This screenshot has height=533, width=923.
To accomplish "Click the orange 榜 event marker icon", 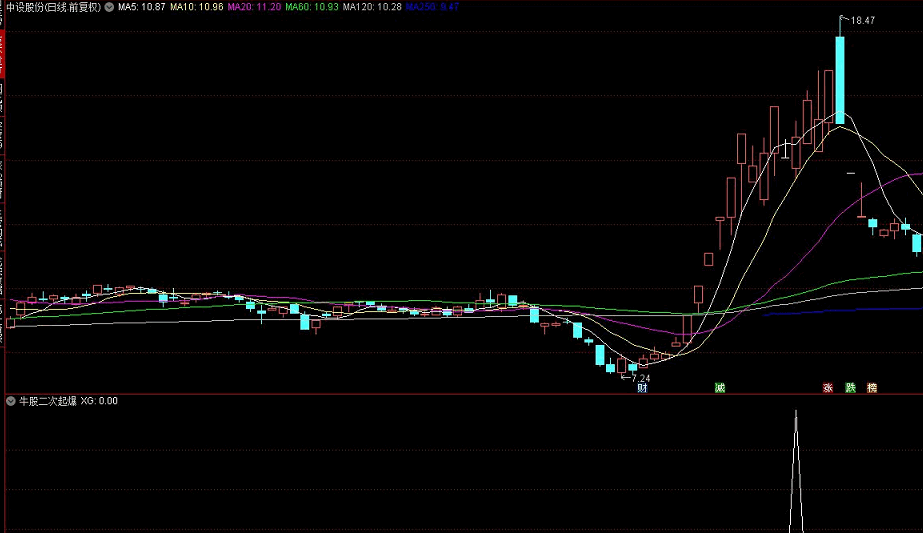I will [872, 388].
